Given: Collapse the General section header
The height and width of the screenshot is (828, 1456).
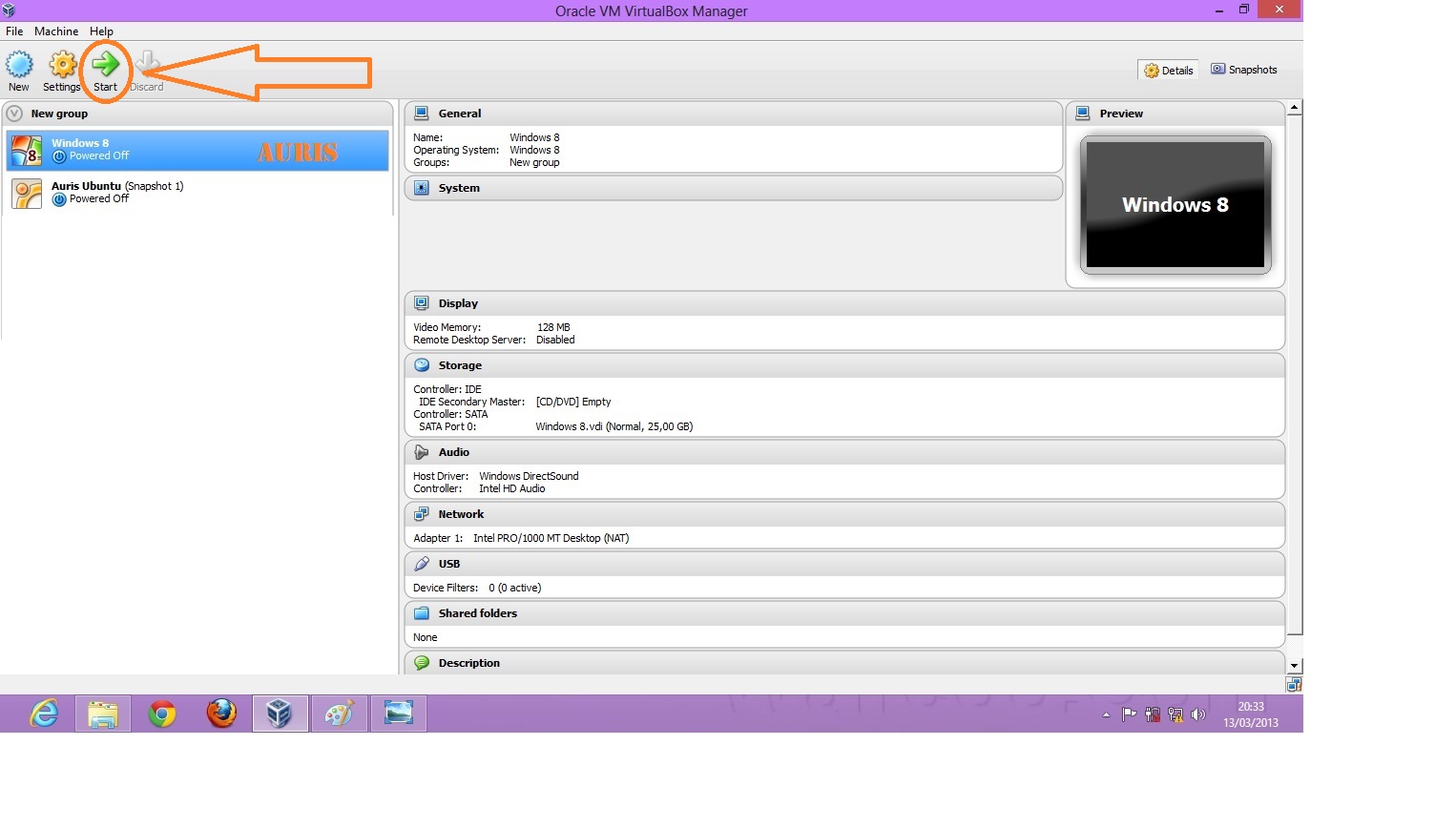Looking at the screenshot, I should tap(734, 114).
